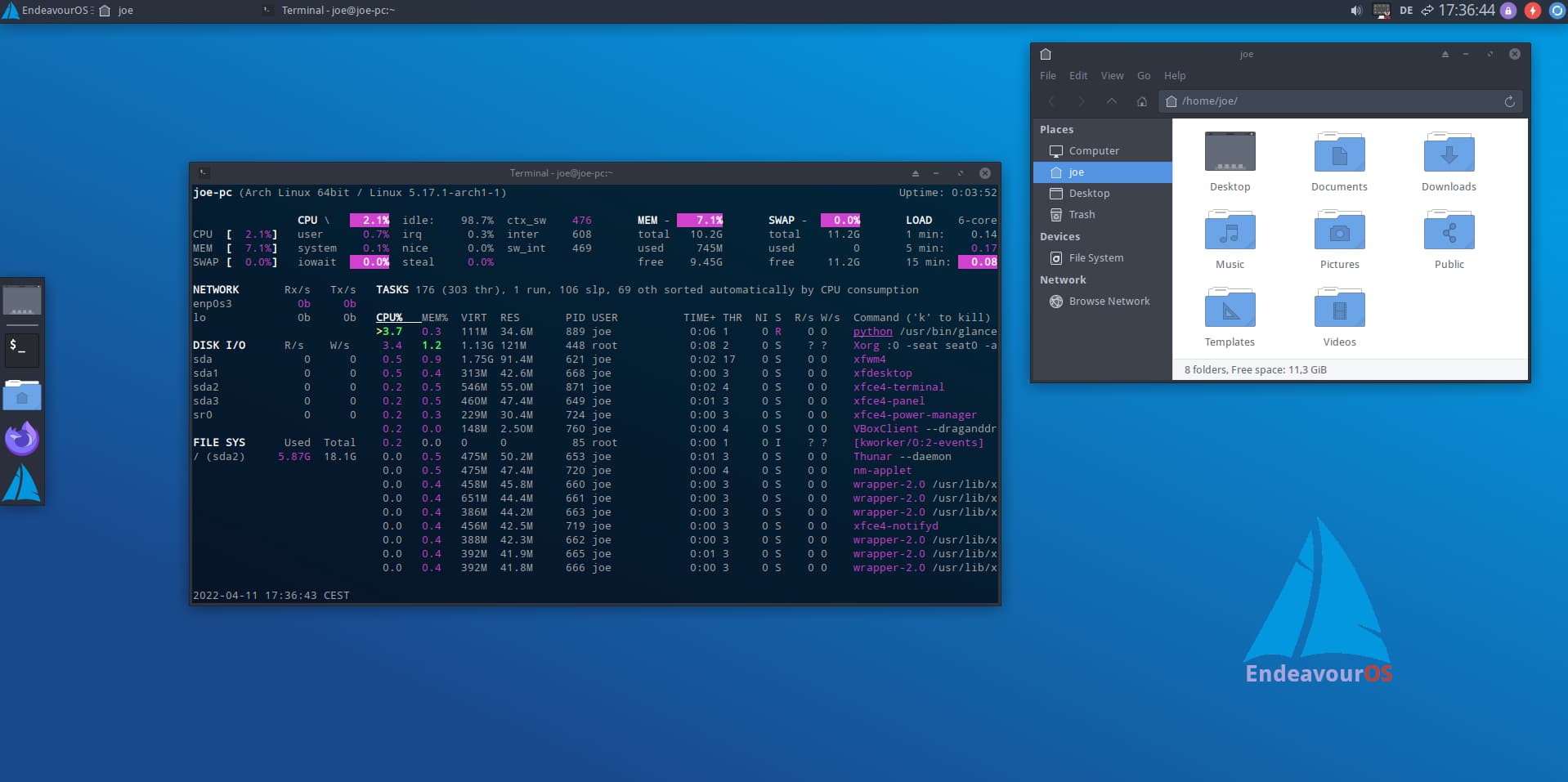The width and height of the screenshot is (1568, 782).
Task: Open Trash in the sidebar
Action: tap(1102, 215)
